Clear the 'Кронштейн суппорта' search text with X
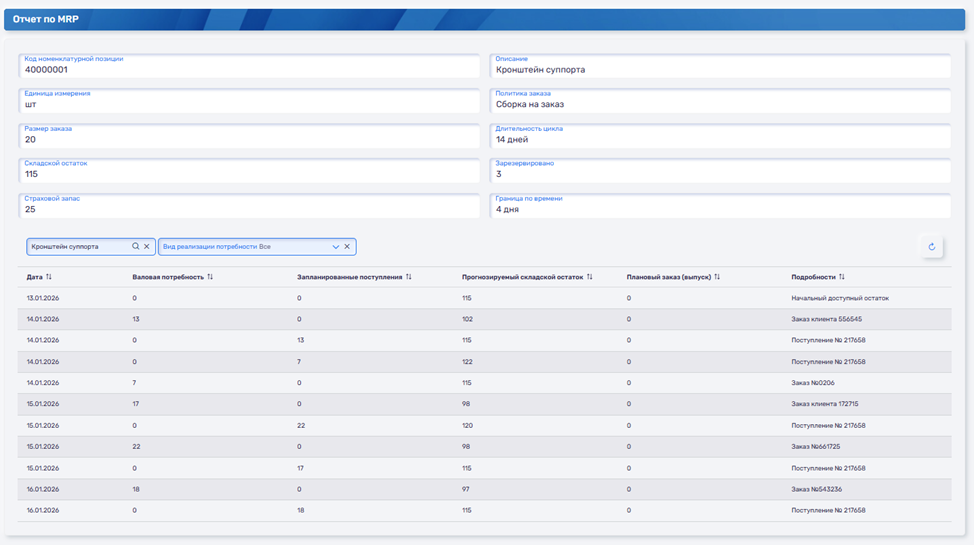 (x=147, y=246)
